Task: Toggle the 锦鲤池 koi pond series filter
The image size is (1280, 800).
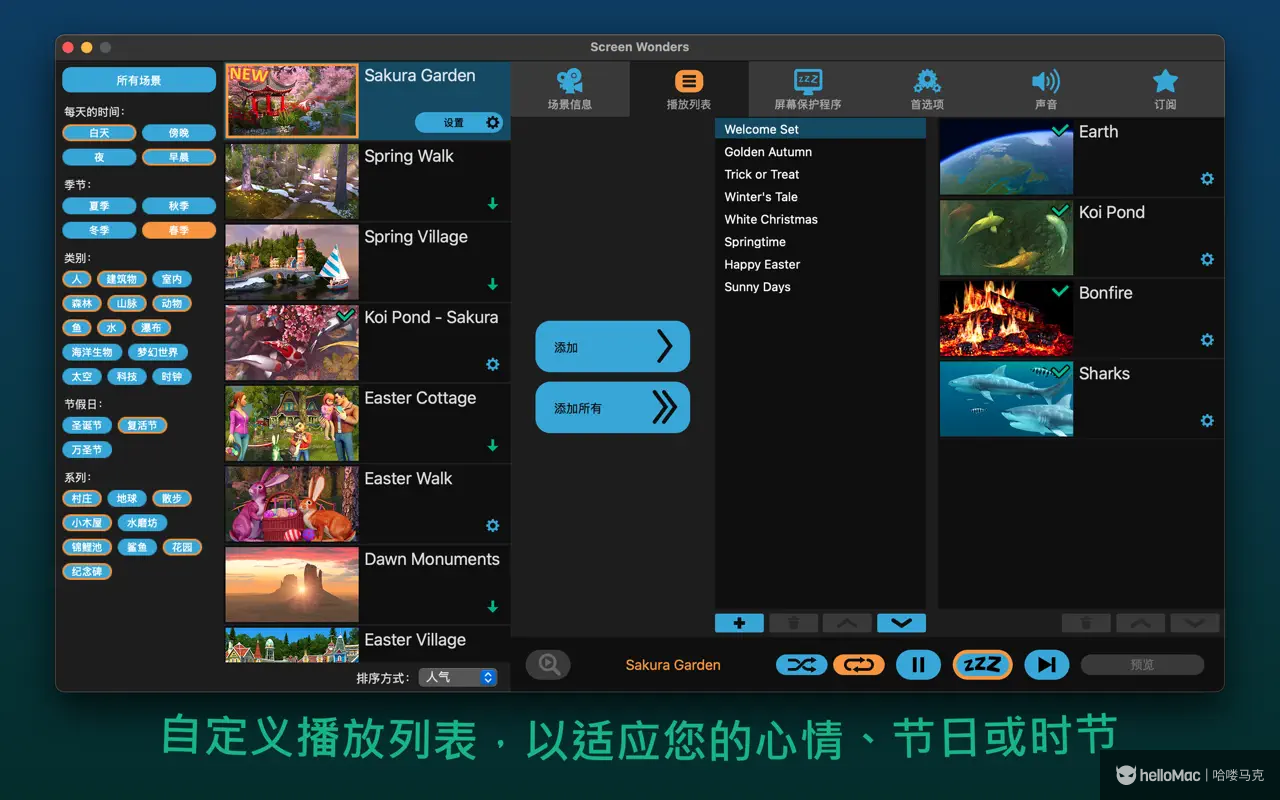Action: (x=87, y=547)
